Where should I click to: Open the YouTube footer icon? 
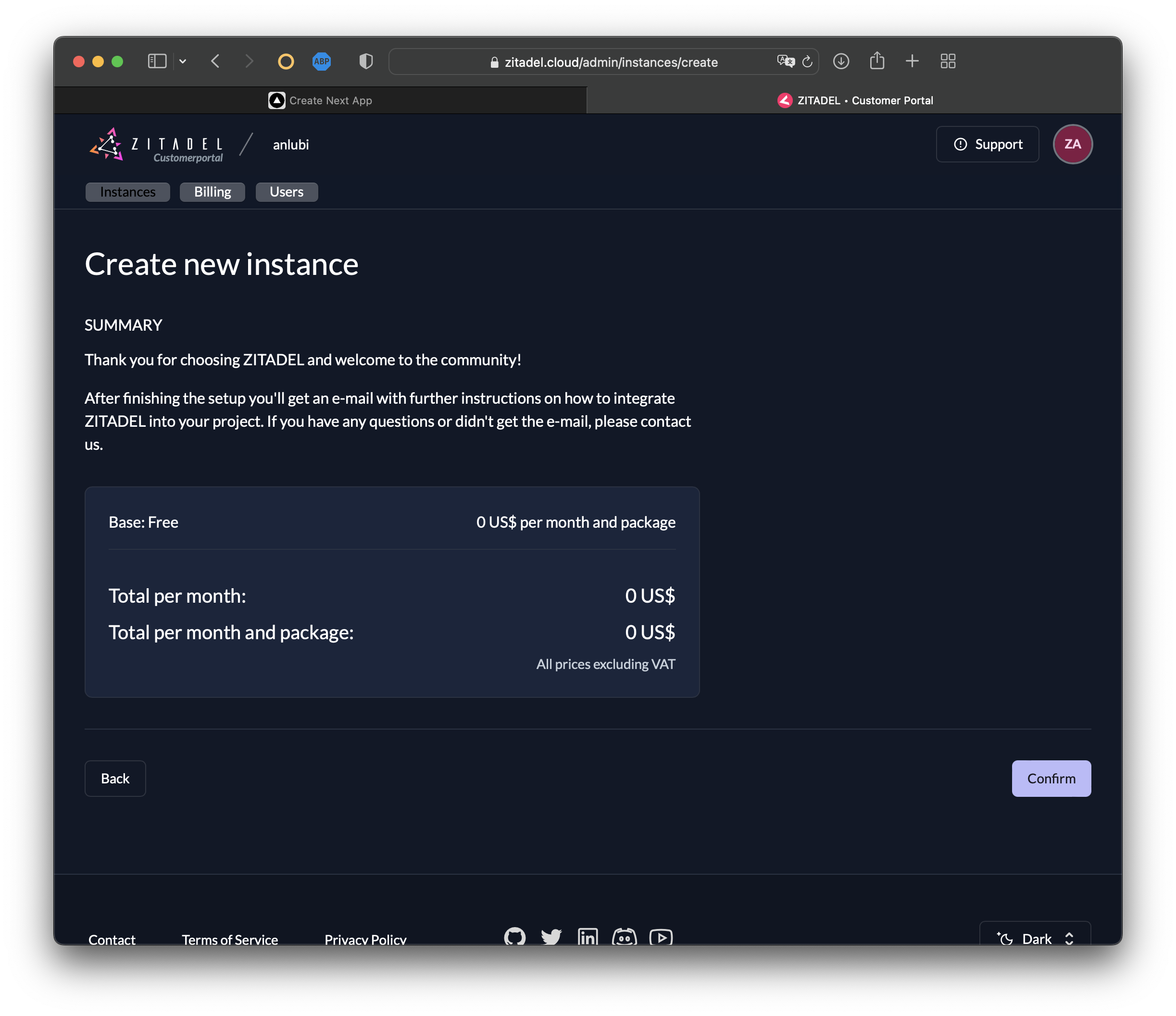(x=661, y=937)
